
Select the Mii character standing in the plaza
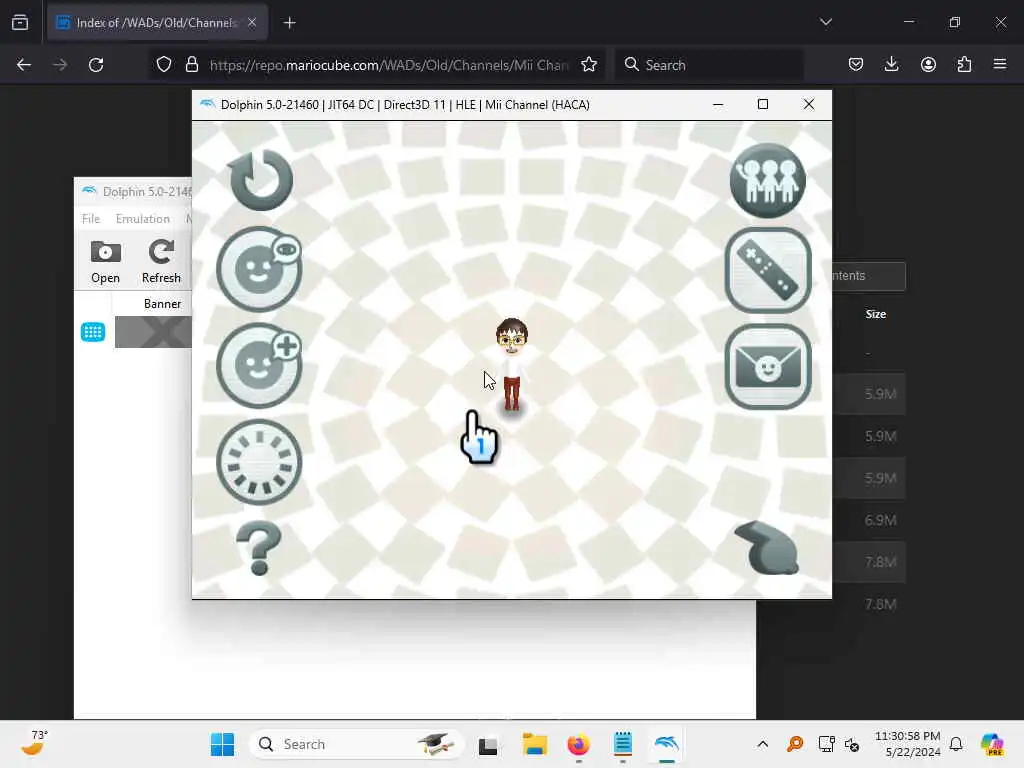[x=512, y=366]
